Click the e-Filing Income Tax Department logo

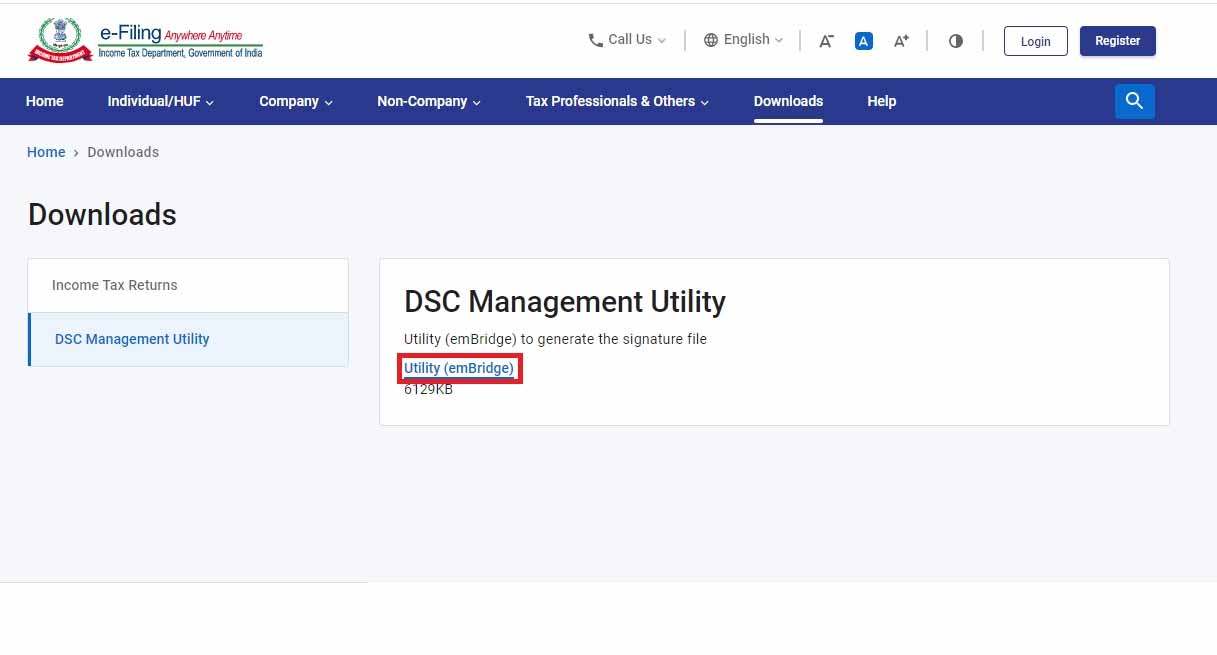pos(145,41)
